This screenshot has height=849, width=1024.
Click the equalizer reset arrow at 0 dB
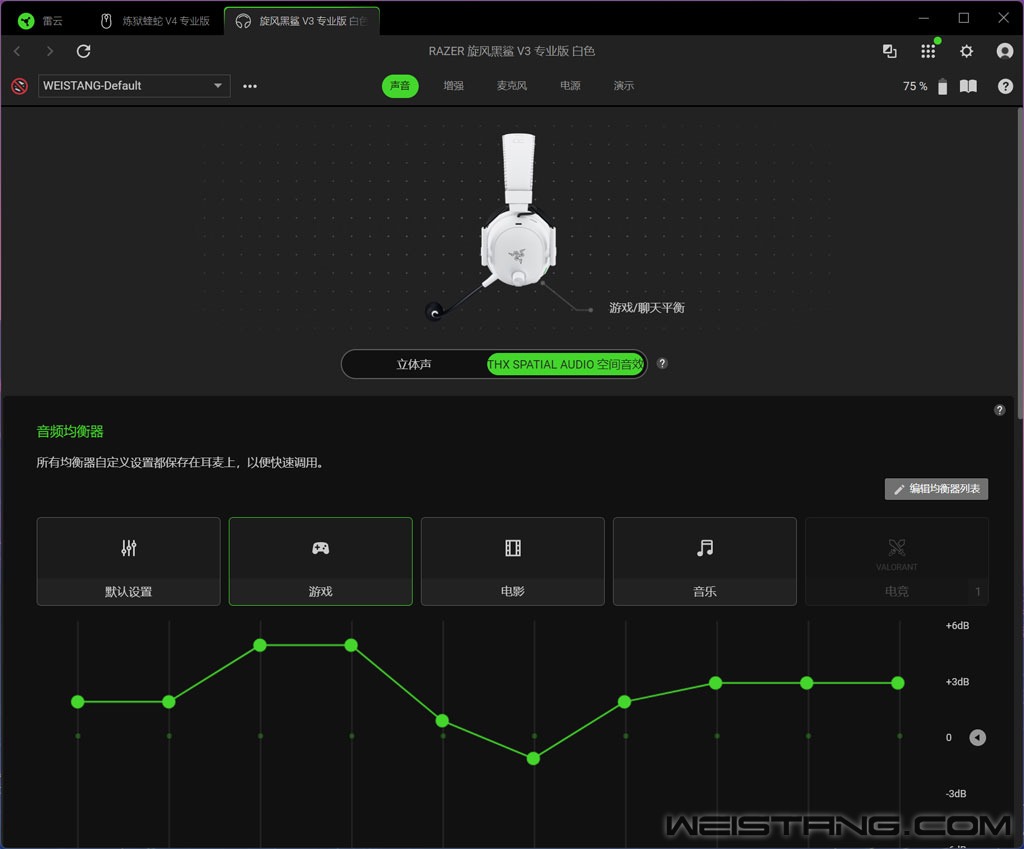pos(977,738)
